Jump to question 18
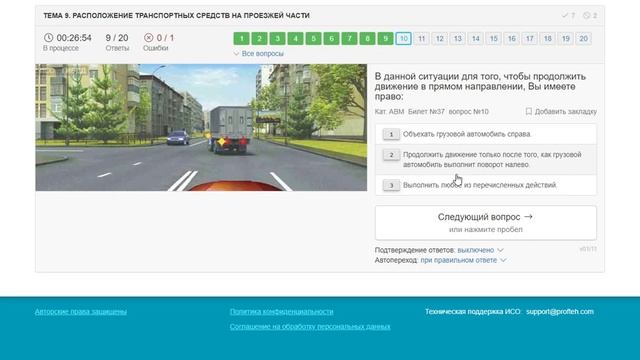Image resolution: width=640 pixels, height=360 pixels. click(547, 38)
